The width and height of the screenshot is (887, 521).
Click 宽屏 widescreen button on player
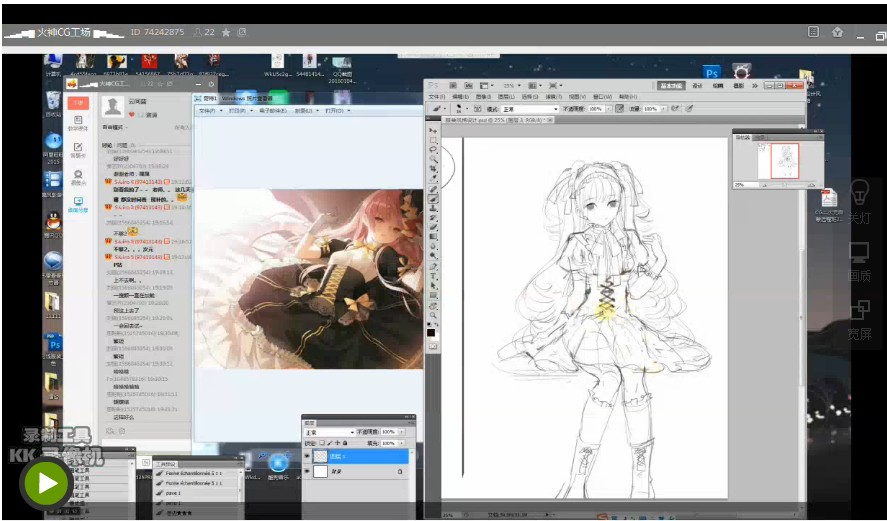pyautogui.click(x=859, y=320)
